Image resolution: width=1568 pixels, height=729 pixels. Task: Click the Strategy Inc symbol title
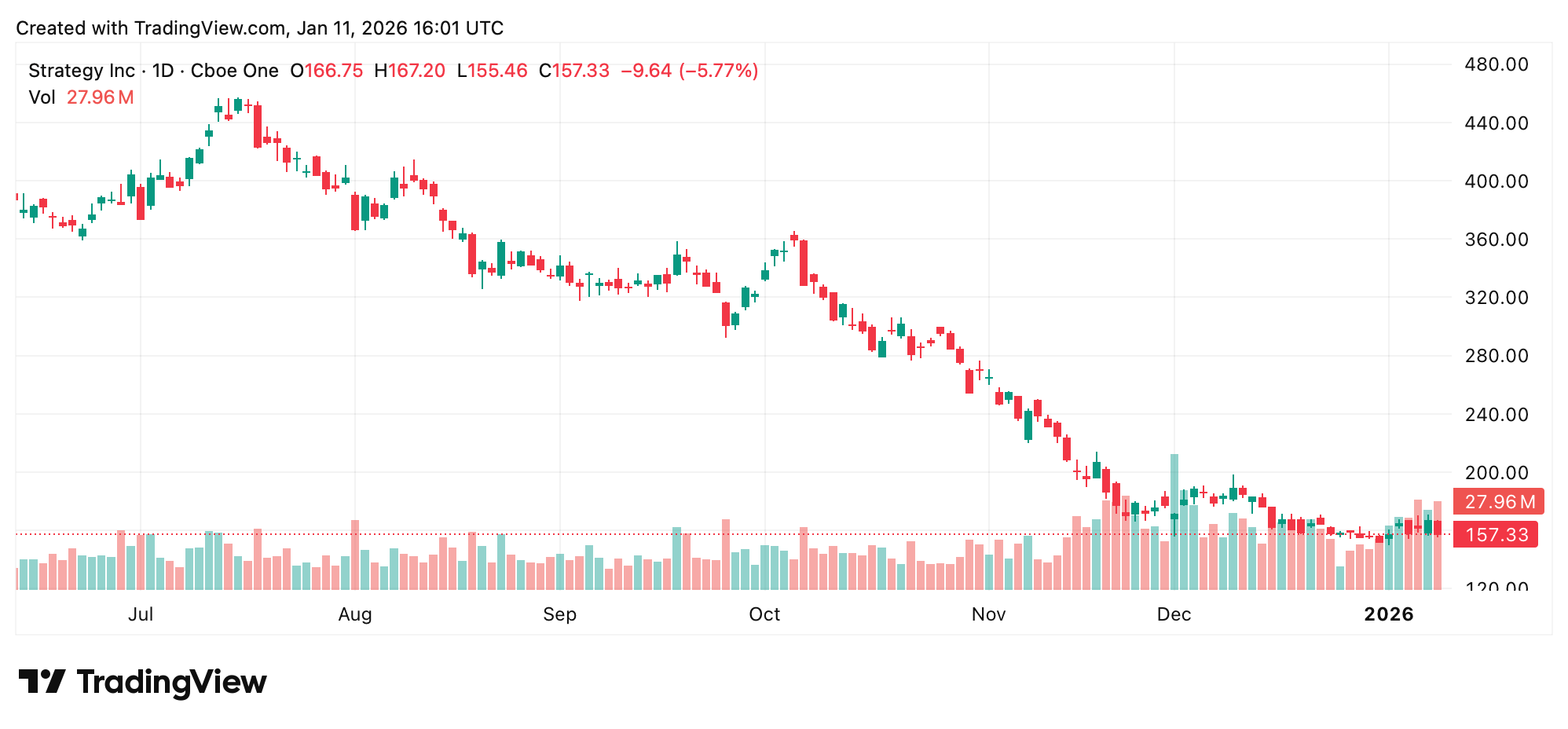82,71
